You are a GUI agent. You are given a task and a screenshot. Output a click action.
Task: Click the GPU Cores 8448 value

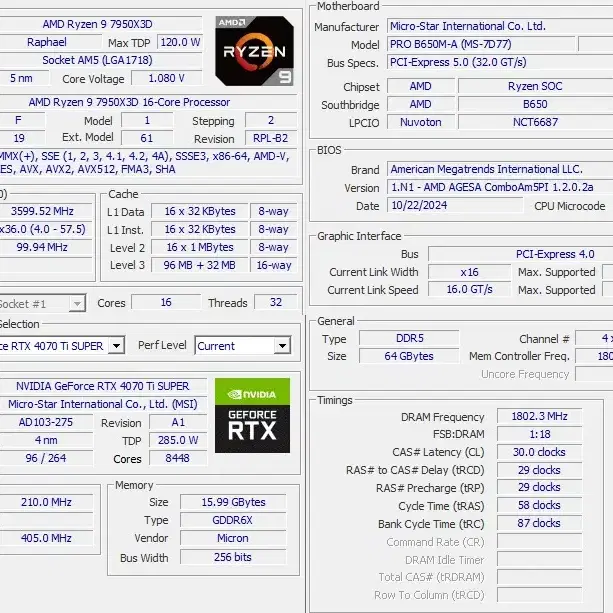[178, 458]
